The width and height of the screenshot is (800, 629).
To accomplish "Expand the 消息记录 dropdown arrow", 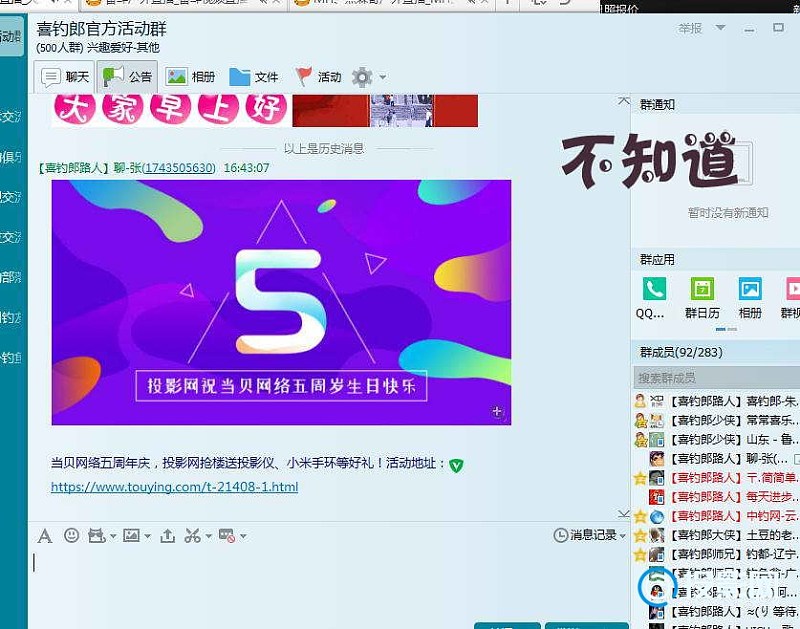I will [x=623, y=536].
